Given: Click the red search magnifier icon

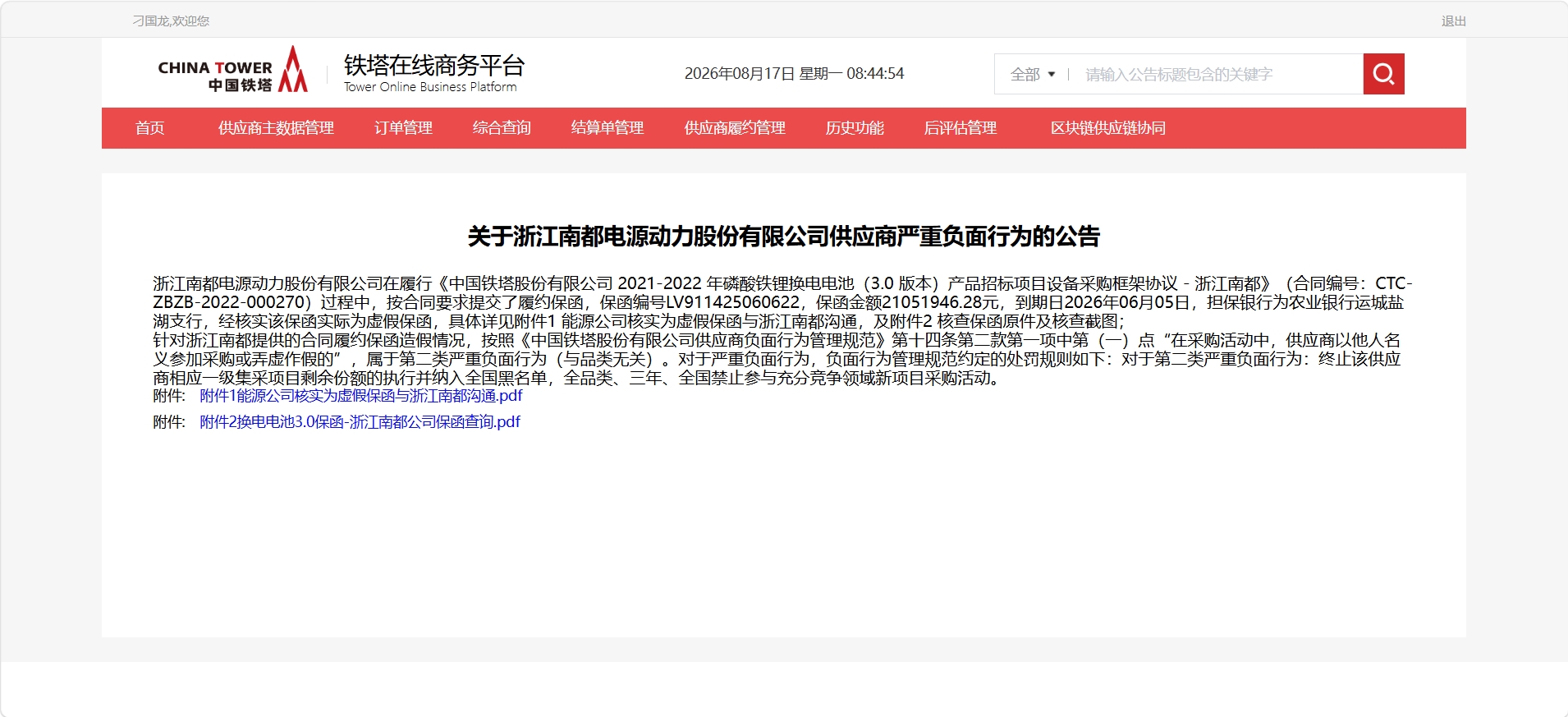Looking at the screenshot, I should pyautogui.click(x=1383, y=74).
